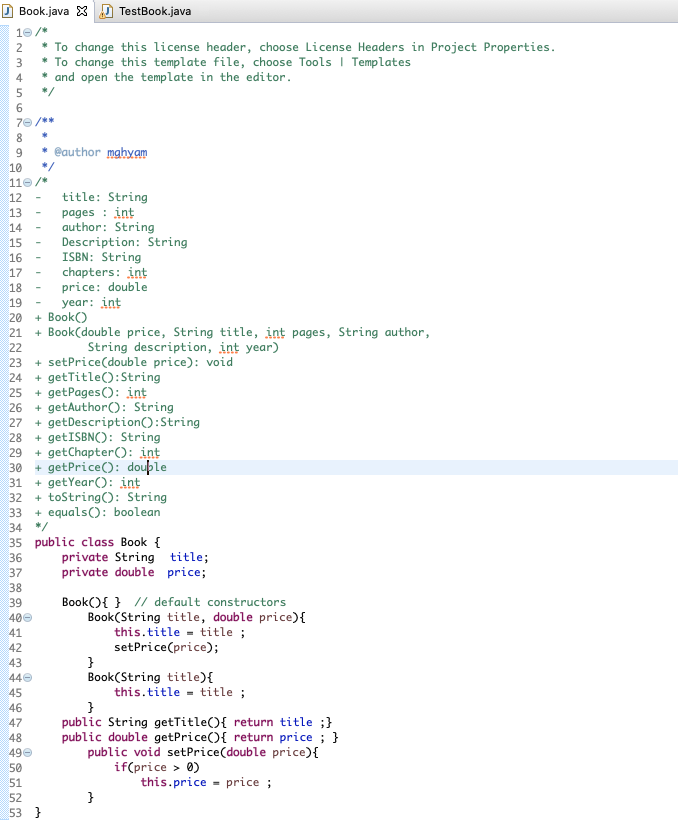Close the Book.java tab

(x=82, y=11)
